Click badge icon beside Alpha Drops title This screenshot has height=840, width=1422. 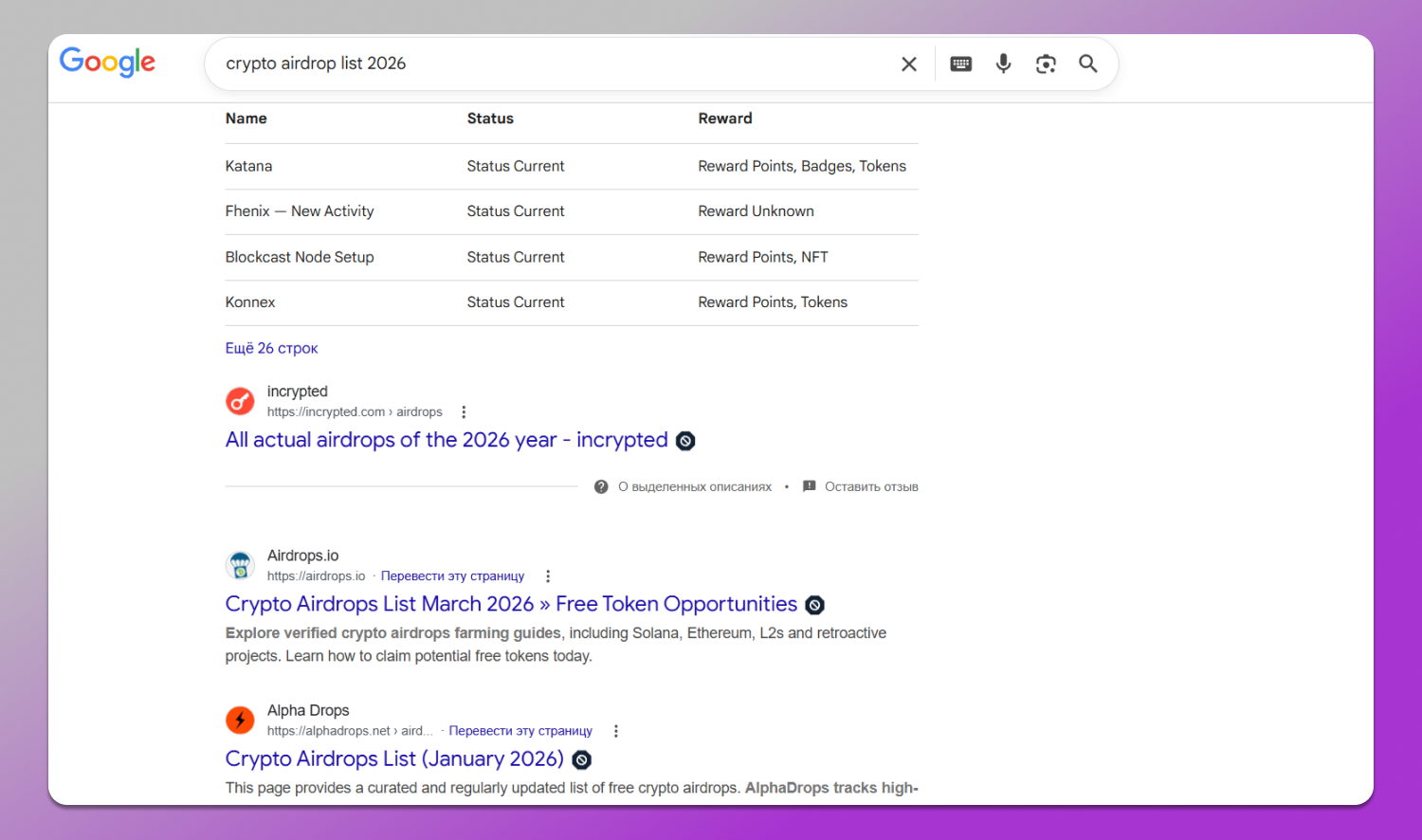[x=582, y=760]
